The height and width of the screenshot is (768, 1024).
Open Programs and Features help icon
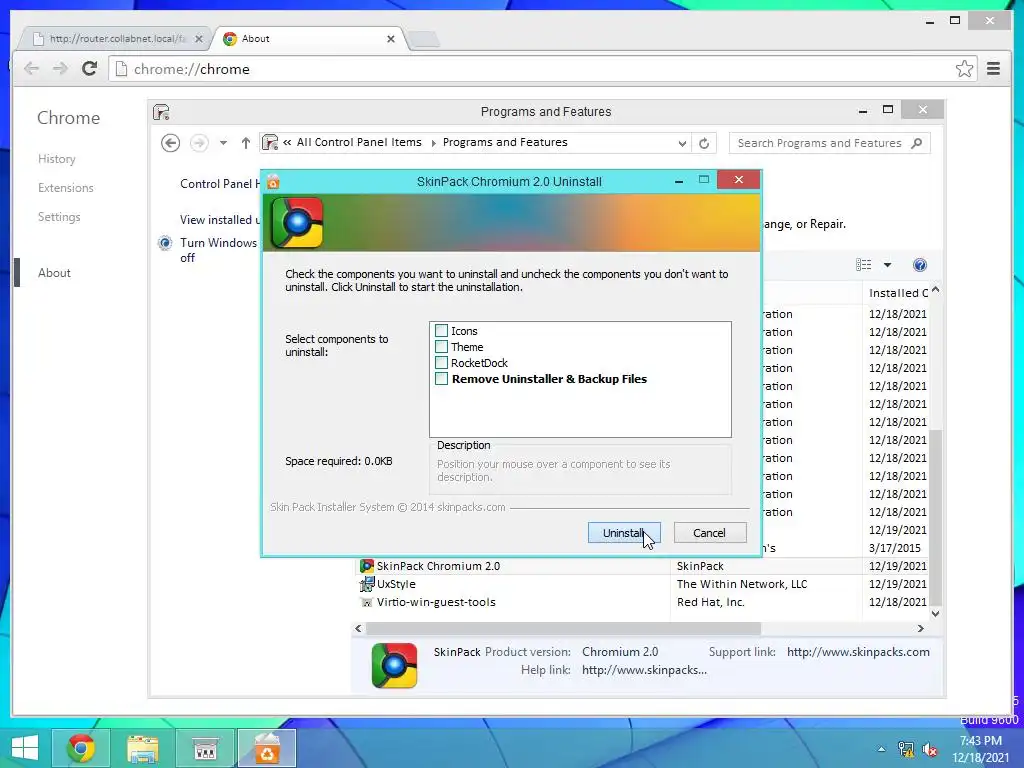(x=920, y=265)
